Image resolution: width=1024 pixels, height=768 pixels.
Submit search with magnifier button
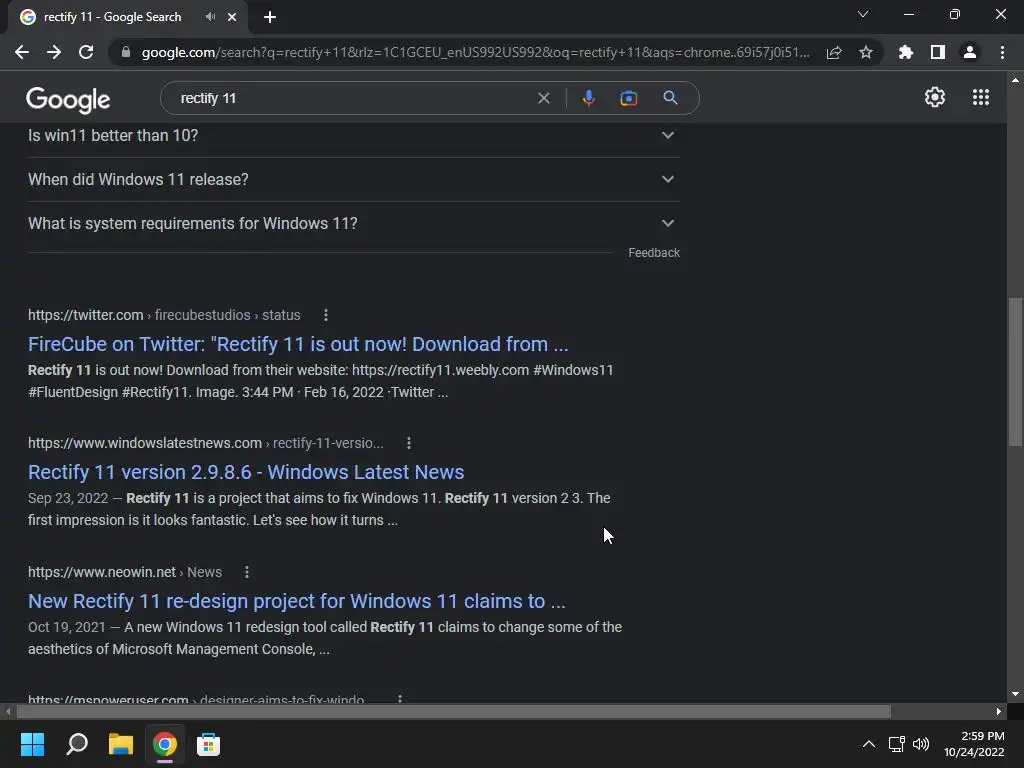point(670,98)
